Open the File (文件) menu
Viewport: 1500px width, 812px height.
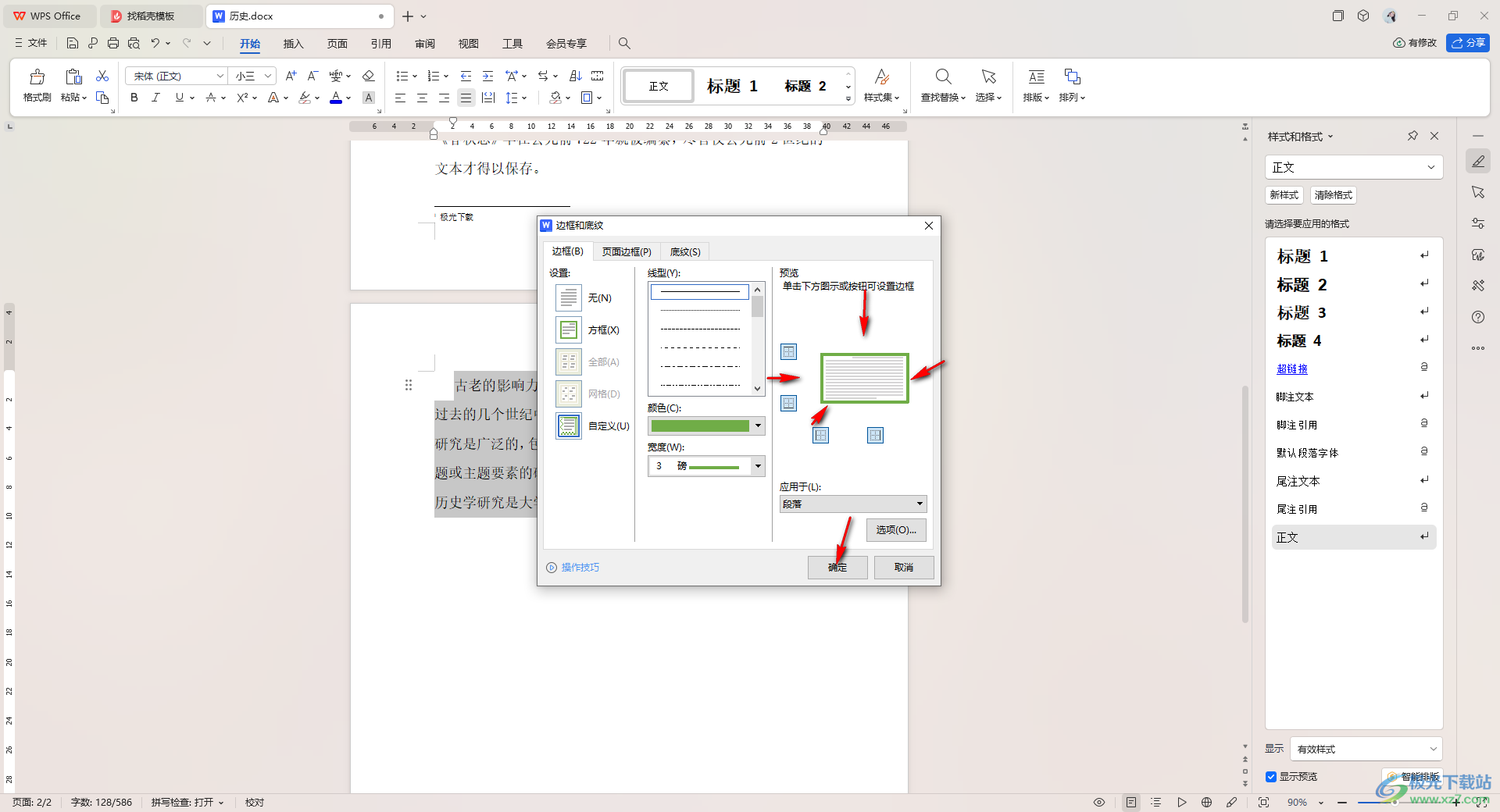[x=31, y=43]
